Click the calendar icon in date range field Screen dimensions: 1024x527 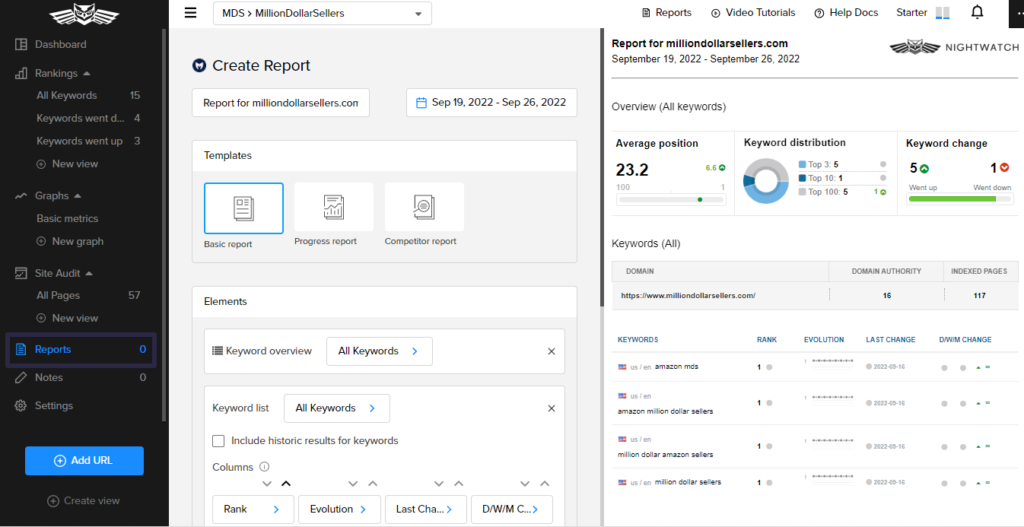point(421,103)
